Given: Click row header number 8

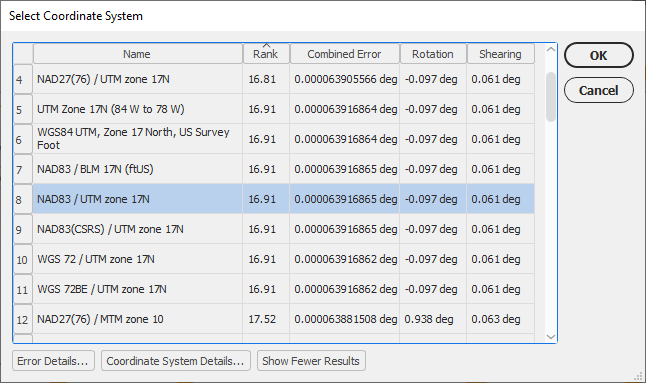Looking at the screenshot, I should pos(23,199).
